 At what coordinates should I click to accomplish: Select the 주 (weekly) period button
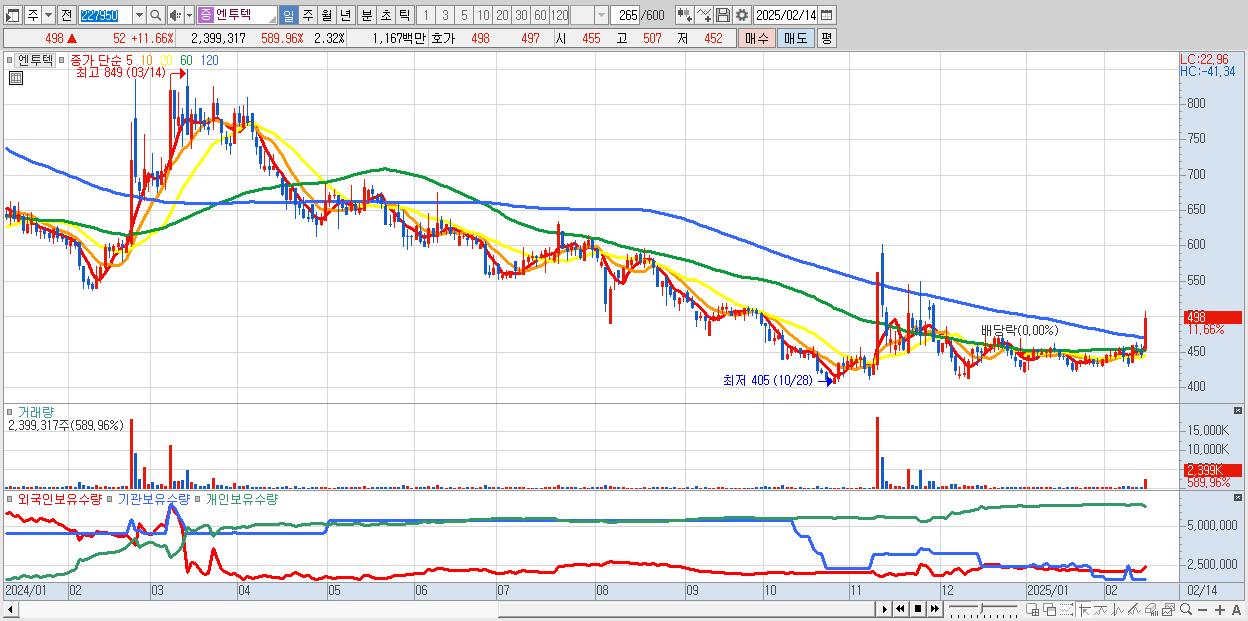[307, 15]
